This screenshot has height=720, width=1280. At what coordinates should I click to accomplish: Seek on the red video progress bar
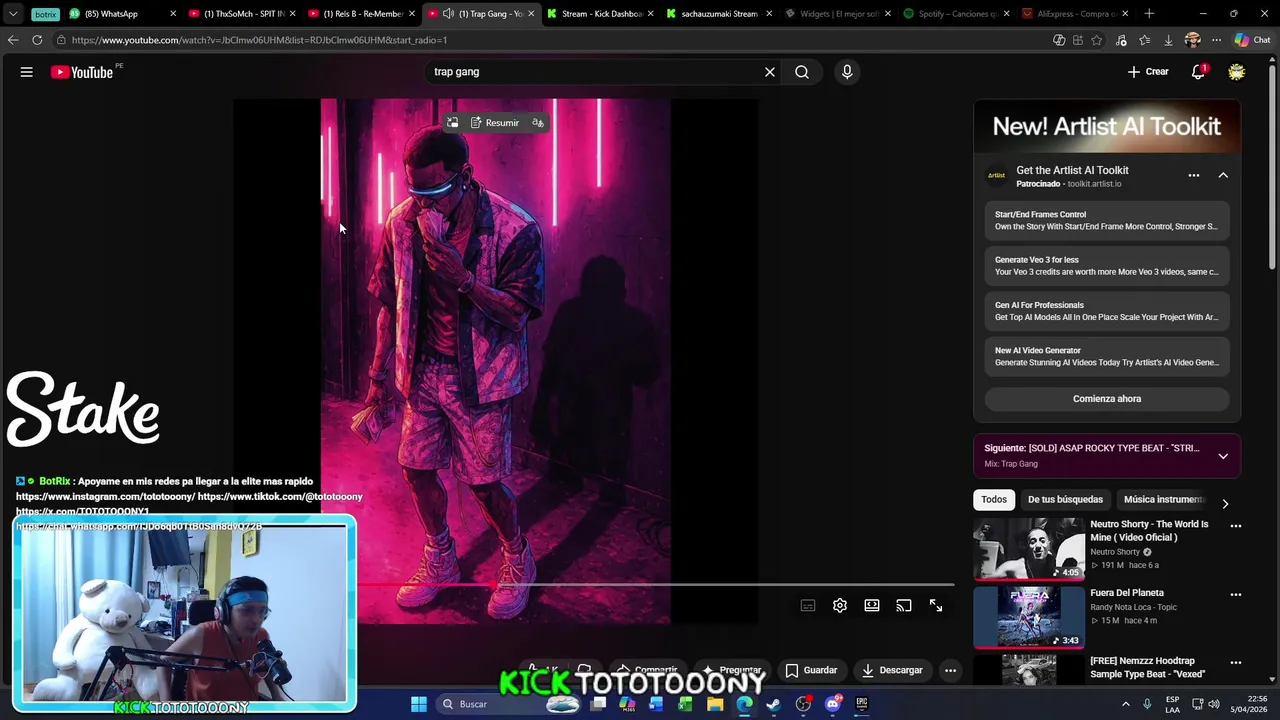coord(655,584)
